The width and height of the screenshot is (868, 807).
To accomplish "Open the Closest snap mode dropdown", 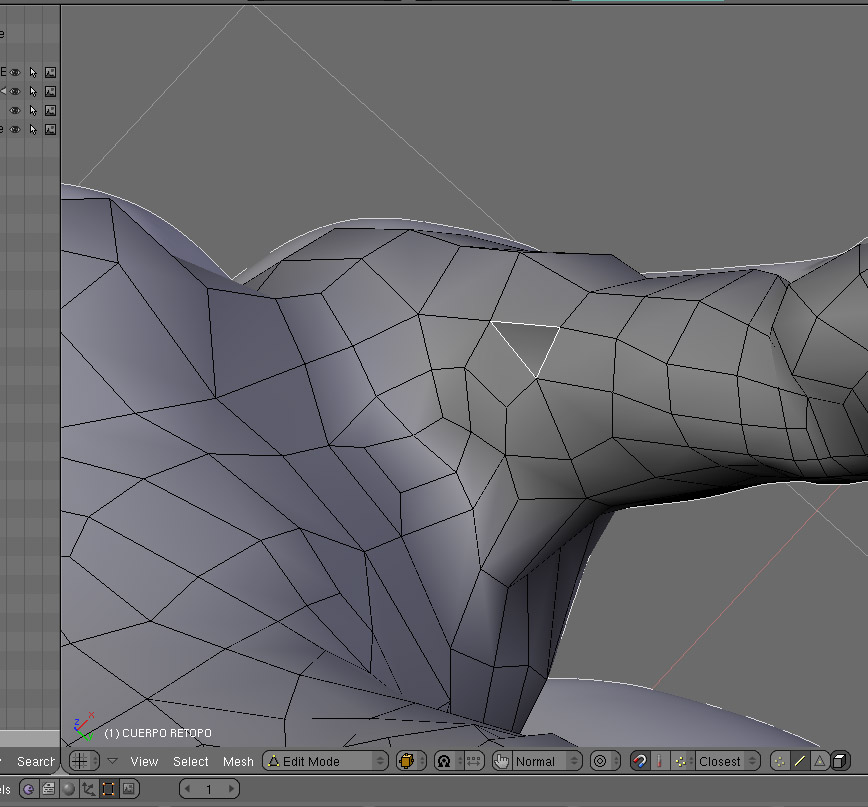I will point(728,761).
